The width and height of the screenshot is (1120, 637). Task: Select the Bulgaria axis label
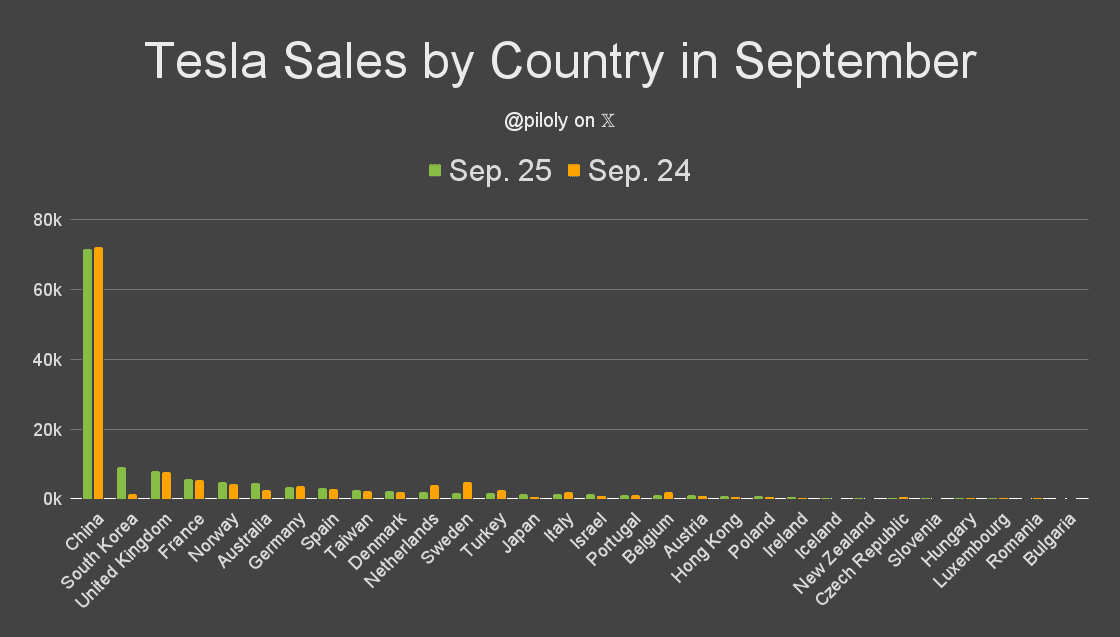[1052, 535]
